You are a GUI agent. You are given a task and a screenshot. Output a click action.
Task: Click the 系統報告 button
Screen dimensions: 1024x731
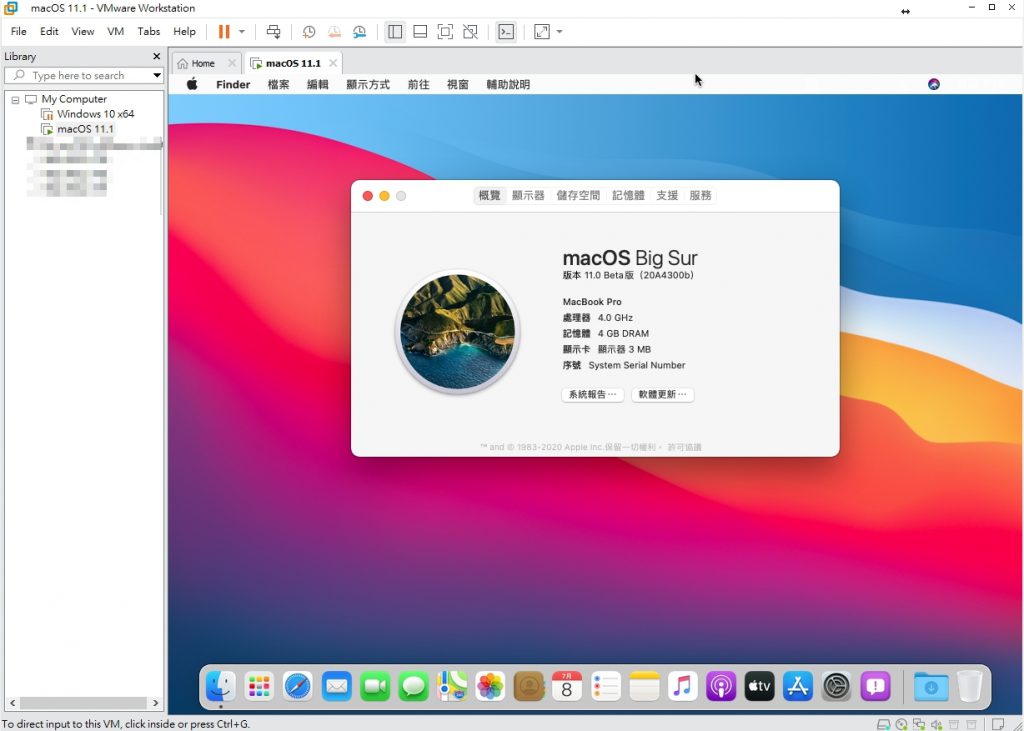pos(593,395)
